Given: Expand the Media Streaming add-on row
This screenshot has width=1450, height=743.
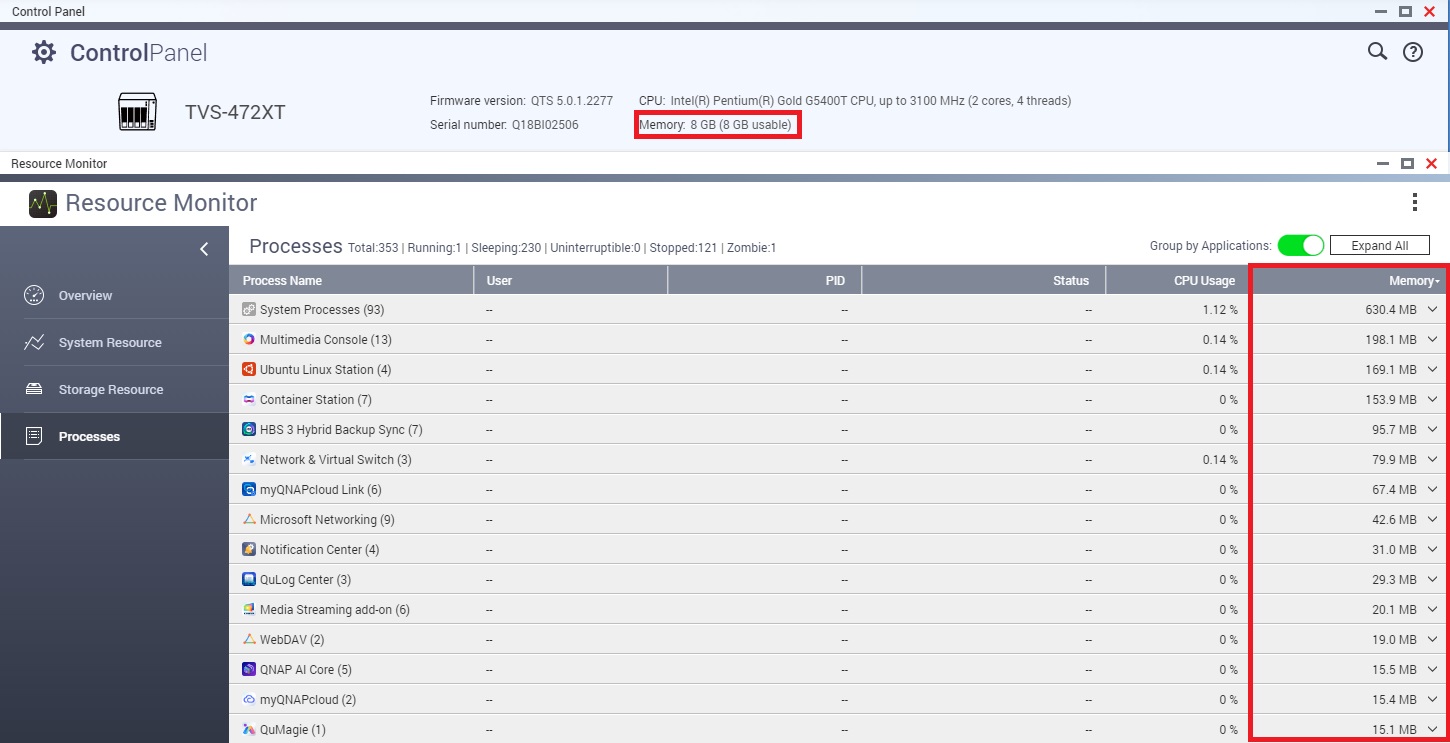Looking at the screenshot, I should tap(1432, 610).
